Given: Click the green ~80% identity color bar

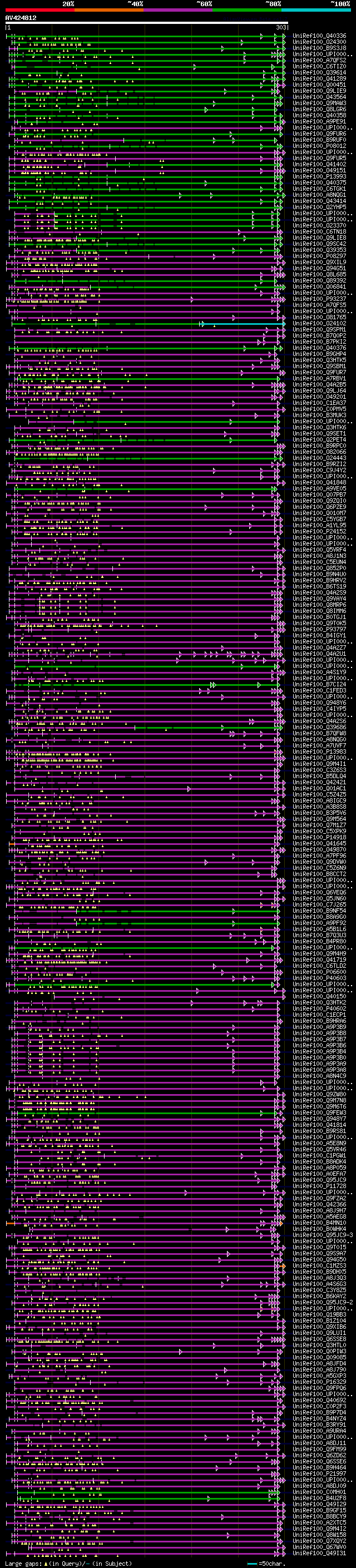Looking at the screenshot, I should (x=247, y=10).
